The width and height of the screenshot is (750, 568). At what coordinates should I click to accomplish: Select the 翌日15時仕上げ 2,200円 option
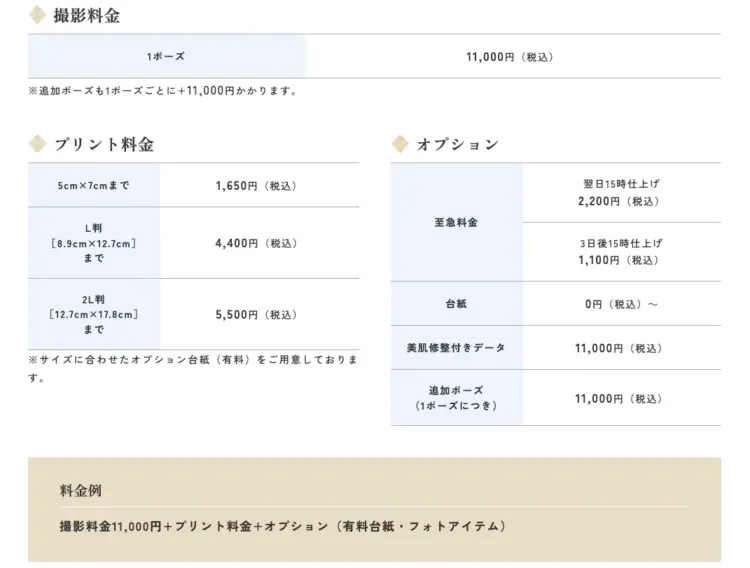click(x=620, y=193)
